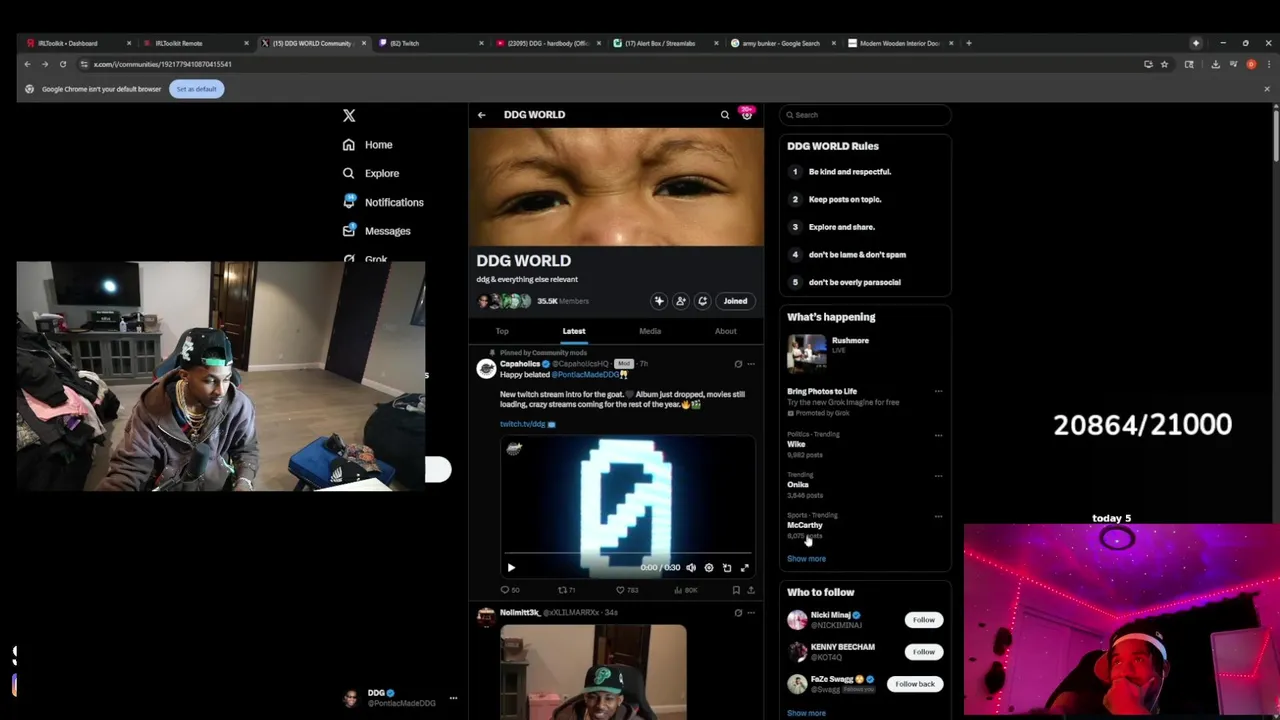Image resolution: width=1280 pixels, height=720 pixels.
Task: Follow back FaZe Swagg
Action: [914, 684]
